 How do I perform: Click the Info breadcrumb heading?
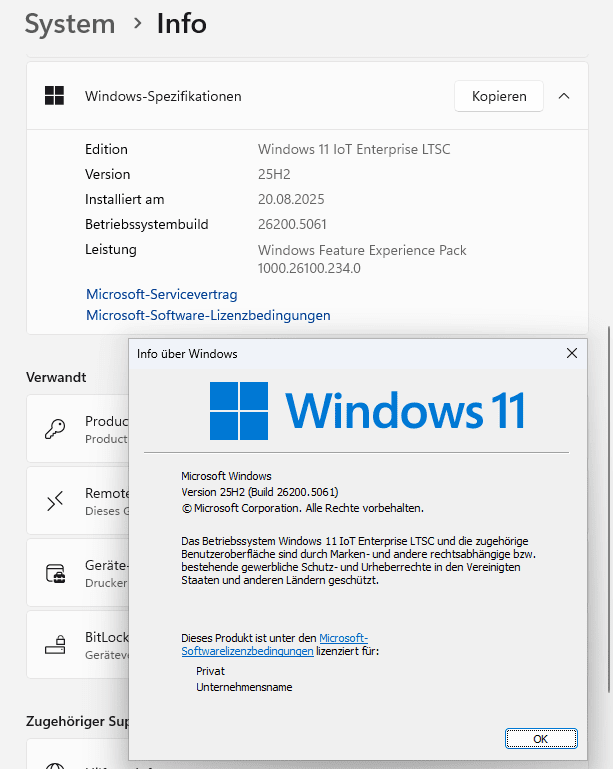pyautogui.click(x=181, y=24)
